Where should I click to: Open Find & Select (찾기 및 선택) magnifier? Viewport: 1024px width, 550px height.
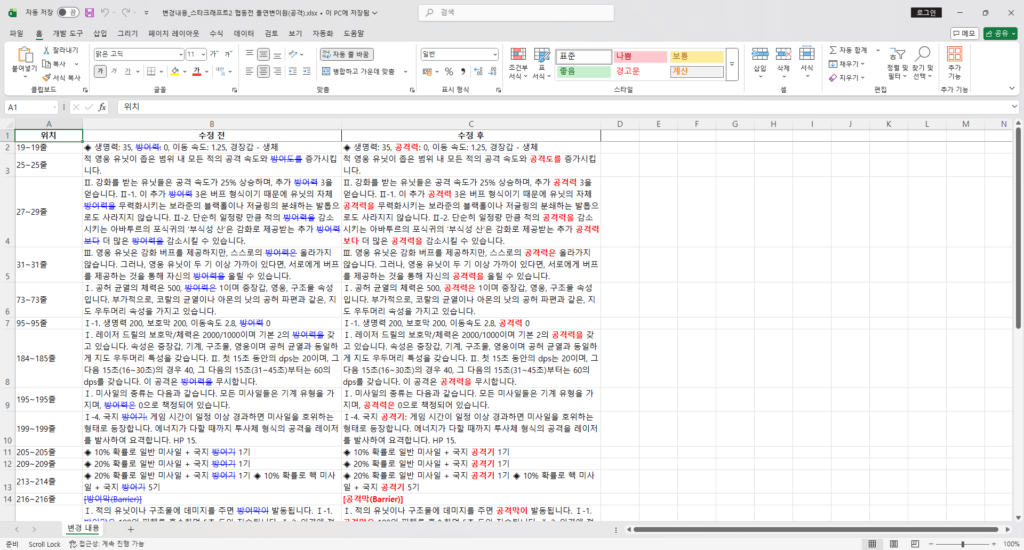(x=922, y=54)
